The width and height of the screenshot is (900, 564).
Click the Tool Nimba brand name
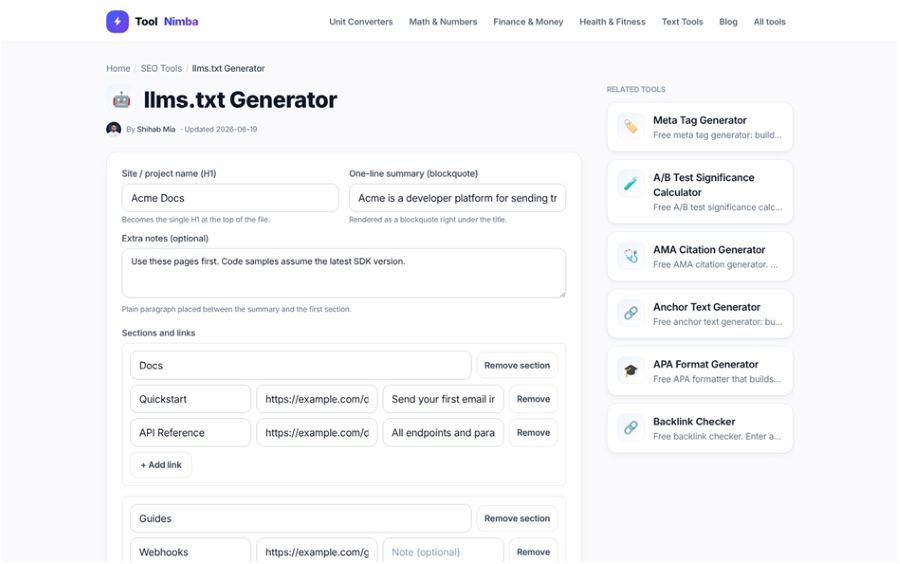pos(166,22)
